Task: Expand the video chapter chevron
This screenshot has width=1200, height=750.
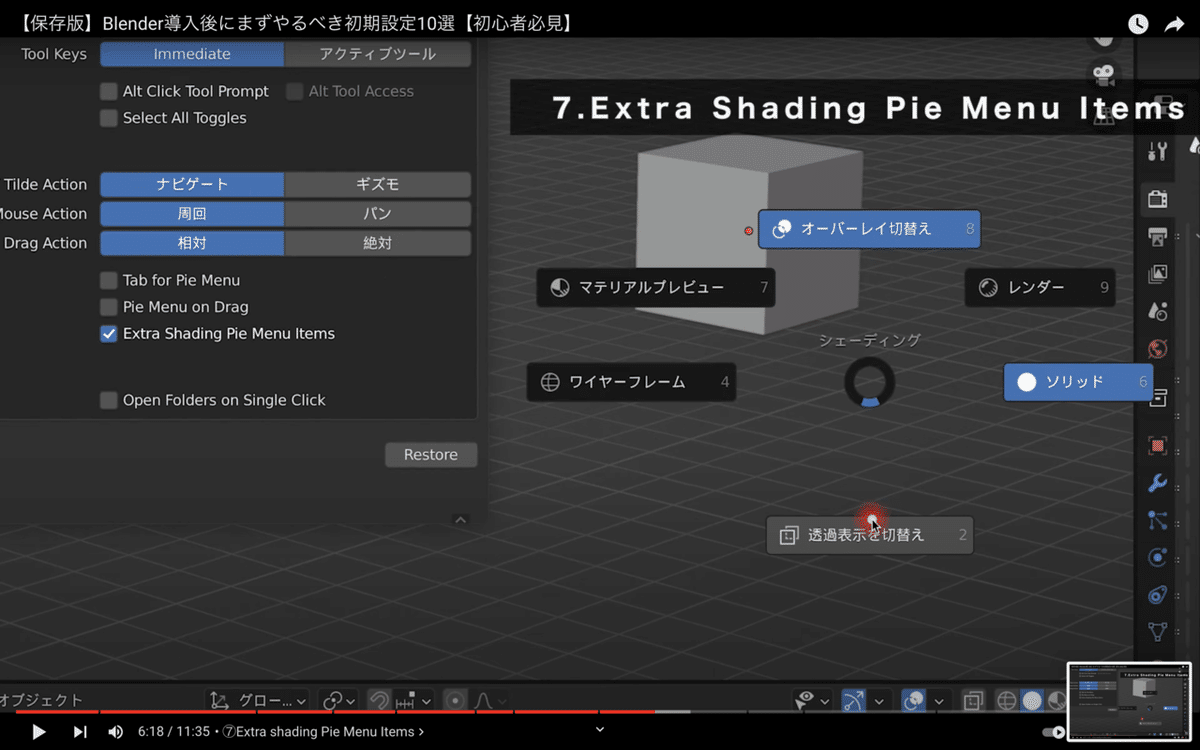Action: click(x=600, y=729)
